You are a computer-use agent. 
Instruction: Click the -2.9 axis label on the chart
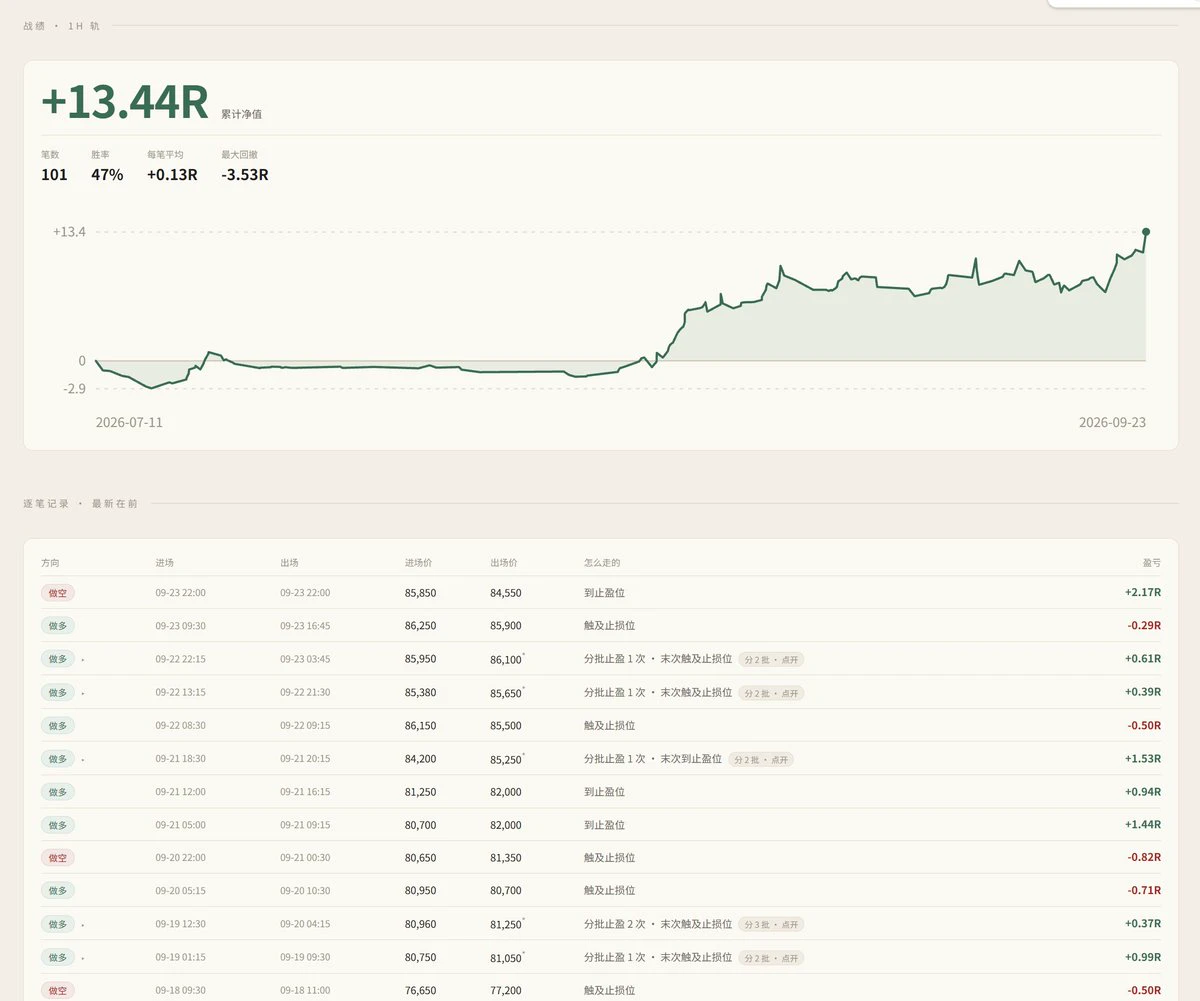coord(75,388)
